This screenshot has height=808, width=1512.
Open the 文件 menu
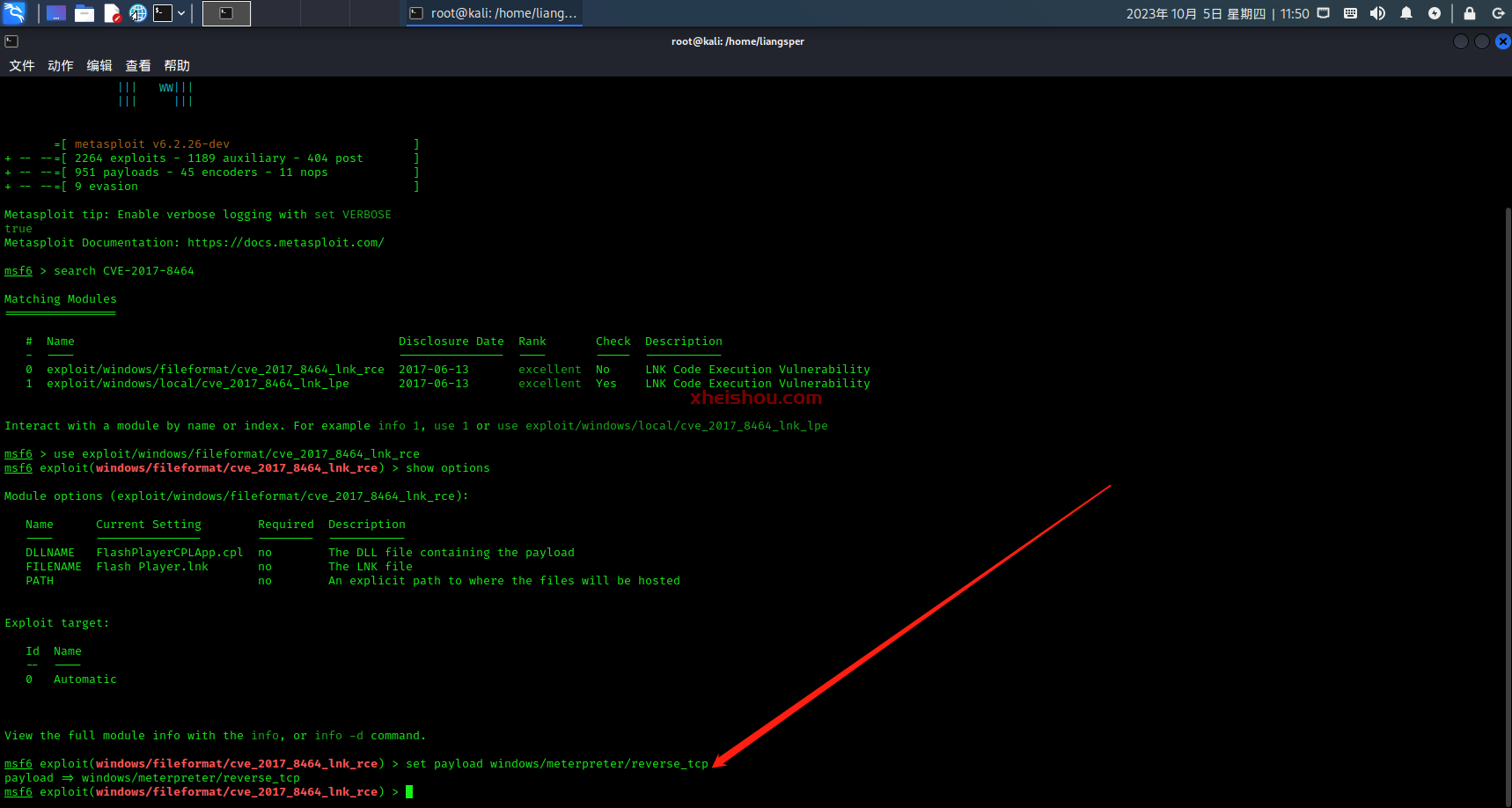pos(22,66)
